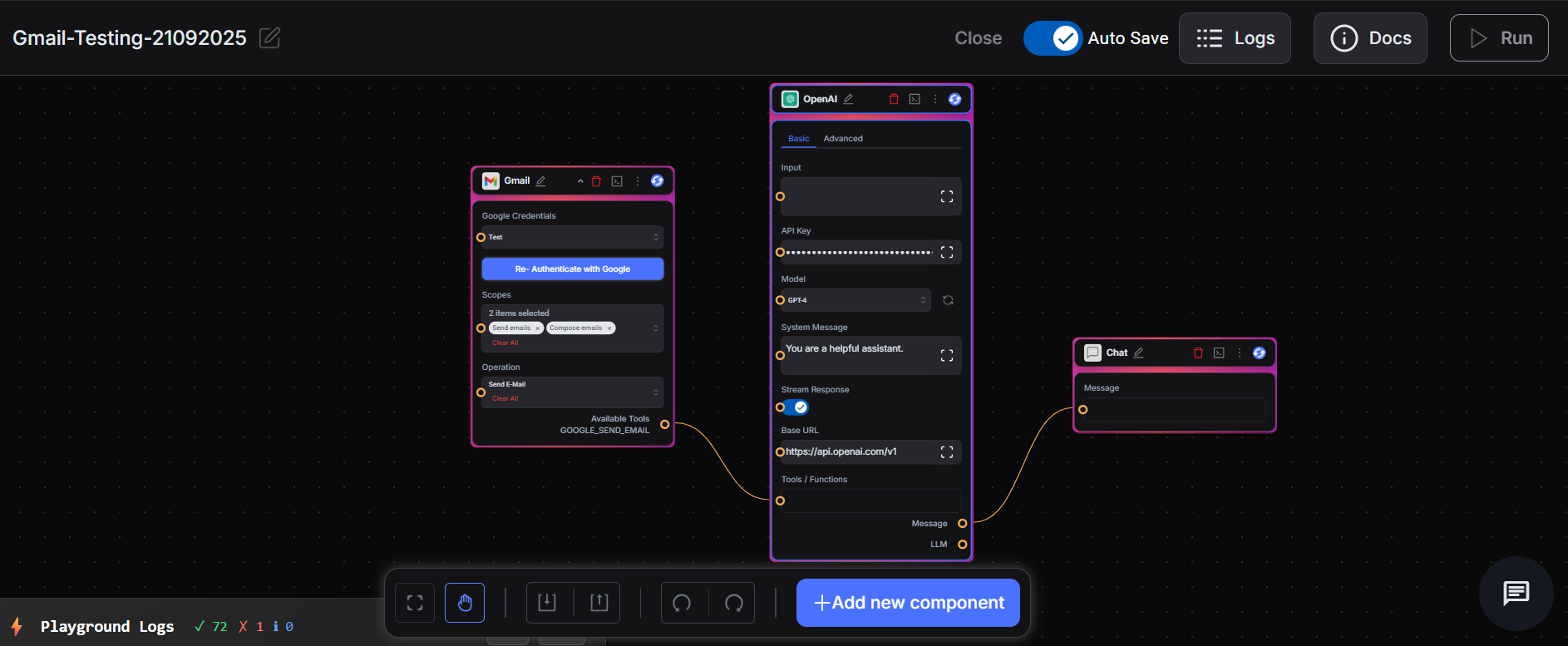
Task: Open the floating chat bubble icon
Action: click(x=1516, y=593)
